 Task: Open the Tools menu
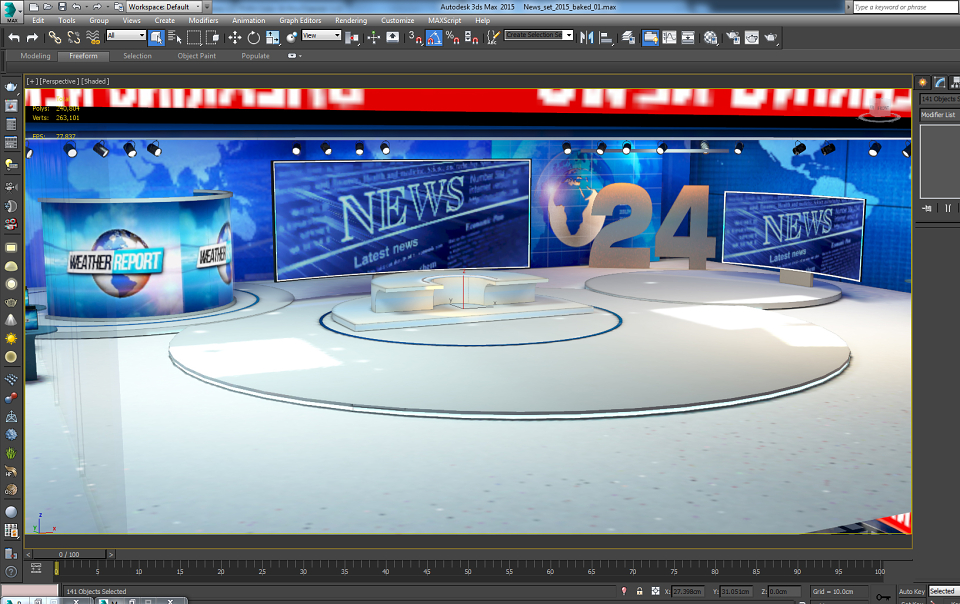(67, 20)
